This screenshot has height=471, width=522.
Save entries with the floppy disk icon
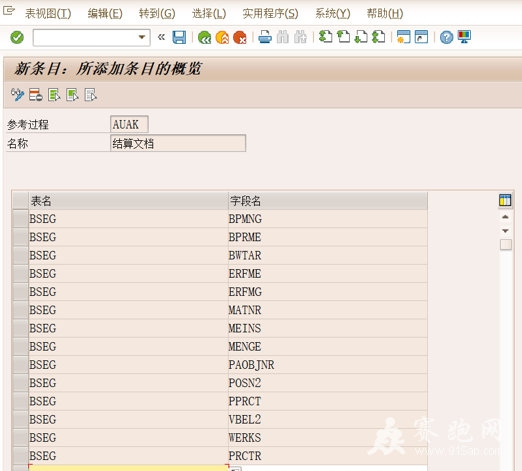(x=179, y=37)
